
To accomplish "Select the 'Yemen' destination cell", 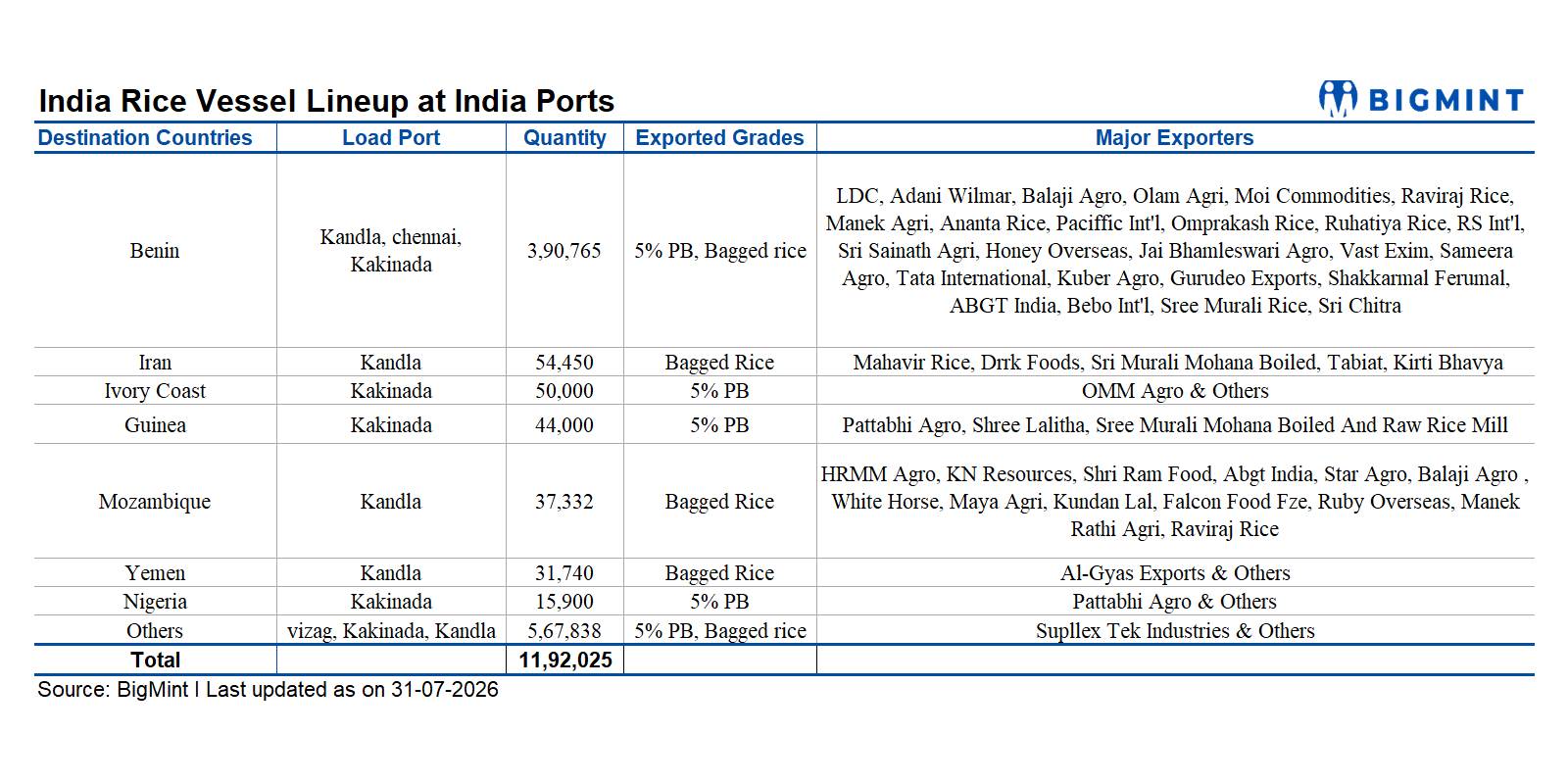I will [x=155, y=573].
